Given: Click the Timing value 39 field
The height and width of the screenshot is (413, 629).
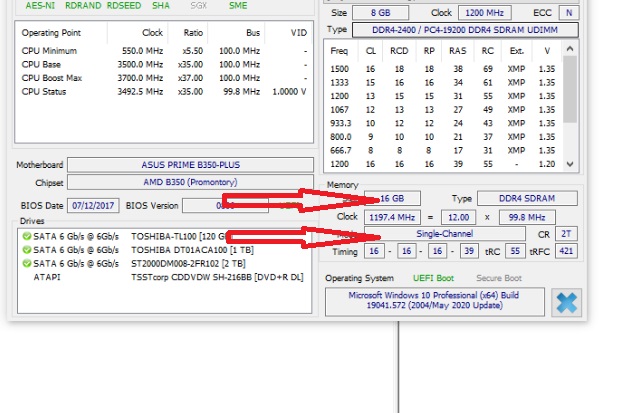Looking at the screenshot, I should 469,251.
